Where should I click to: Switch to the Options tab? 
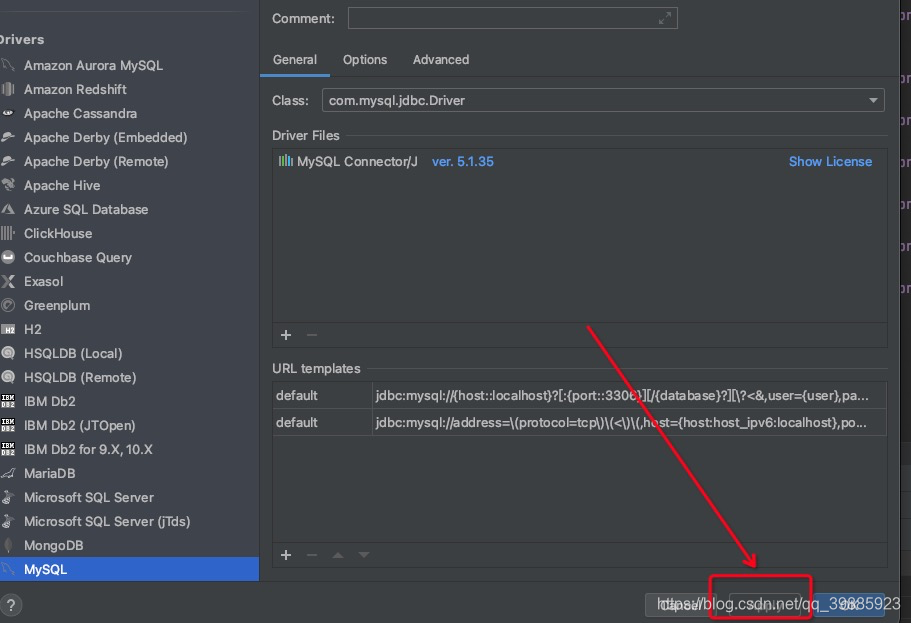point(365,60)
